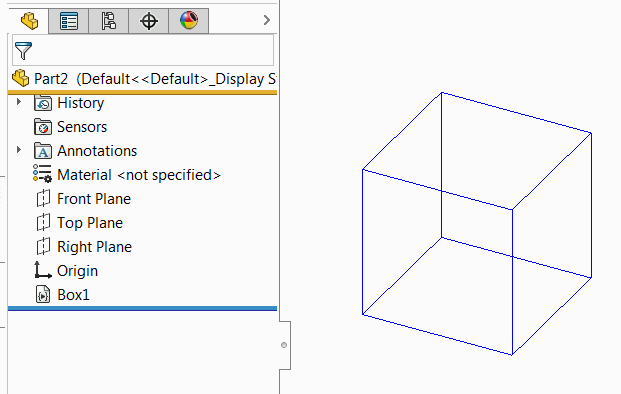Open the DisplayManager color sphere tab
This screenshot has height=394, width=621.
(x=189, y=21)
